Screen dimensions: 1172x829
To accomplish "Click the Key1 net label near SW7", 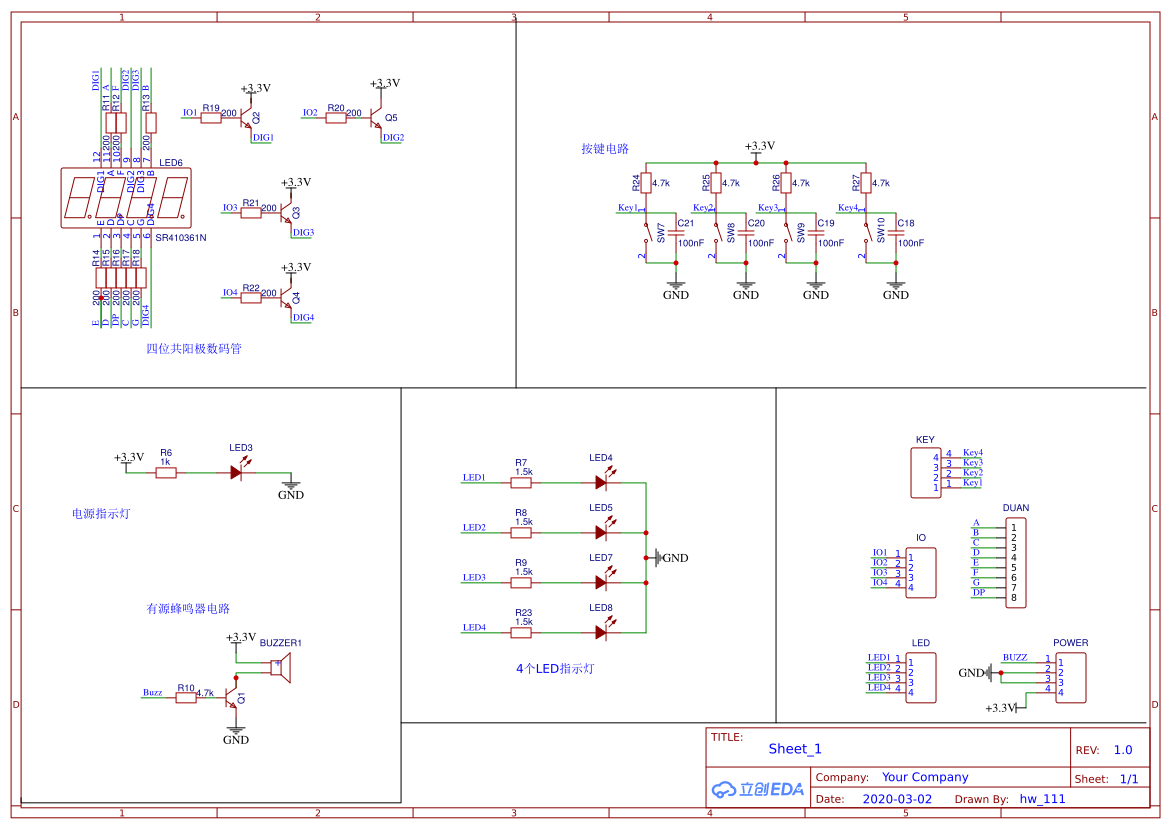I will click(x=628, y=208).
